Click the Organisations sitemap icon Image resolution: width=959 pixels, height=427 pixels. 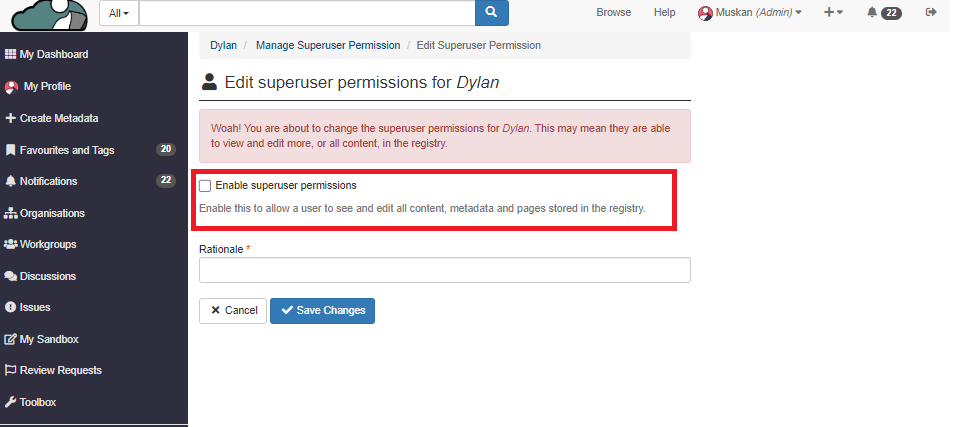click(11, 213)
